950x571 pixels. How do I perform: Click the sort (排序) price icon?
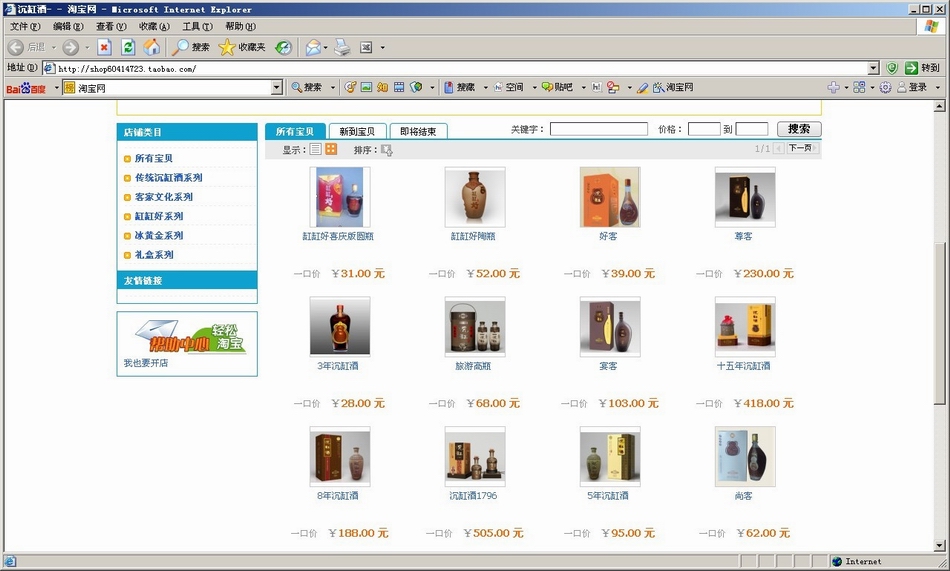pyautogui.click(x=387, y=150)
